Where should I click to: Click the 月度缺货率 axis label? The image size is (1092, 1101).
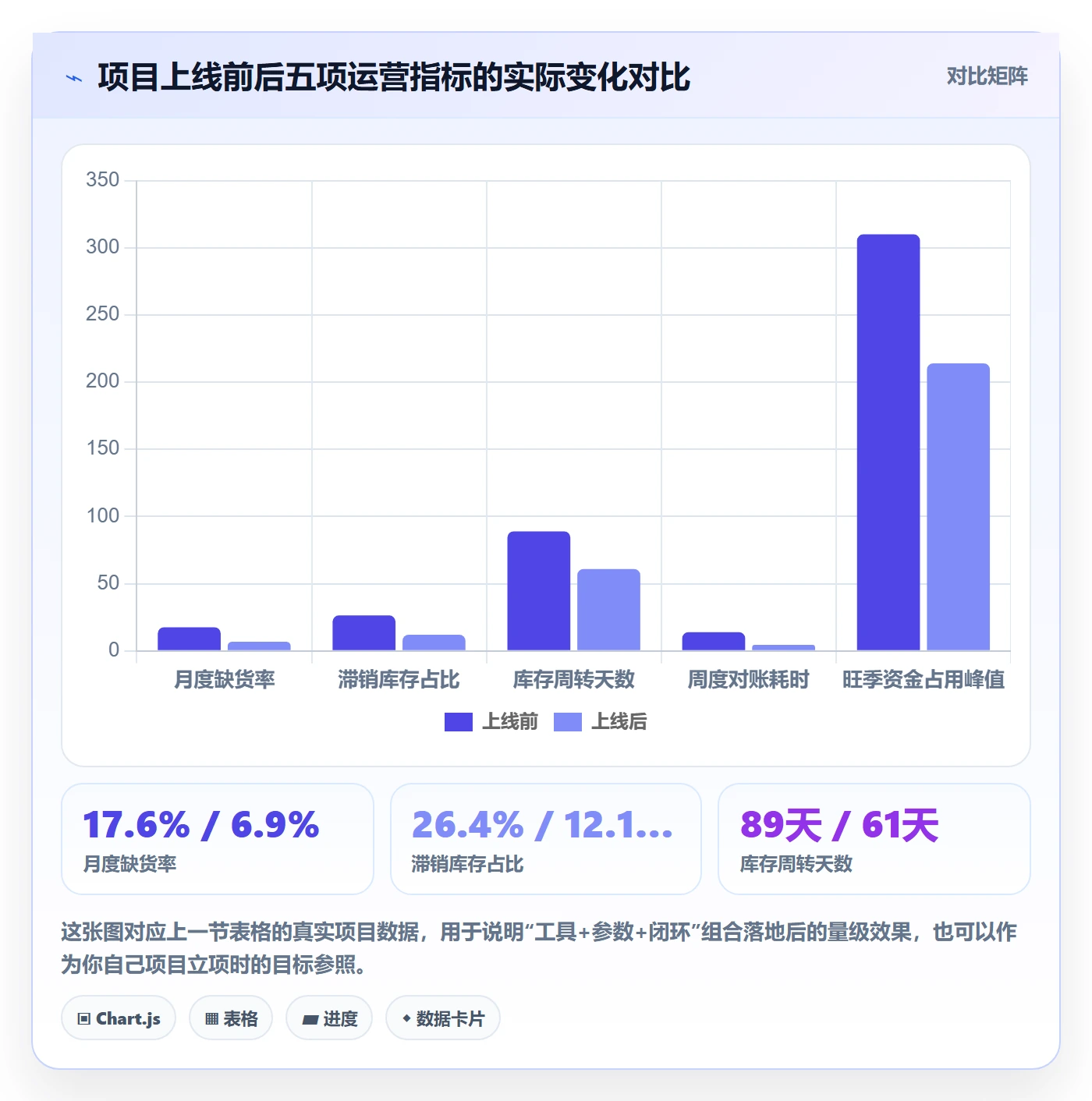pos(225,680)
